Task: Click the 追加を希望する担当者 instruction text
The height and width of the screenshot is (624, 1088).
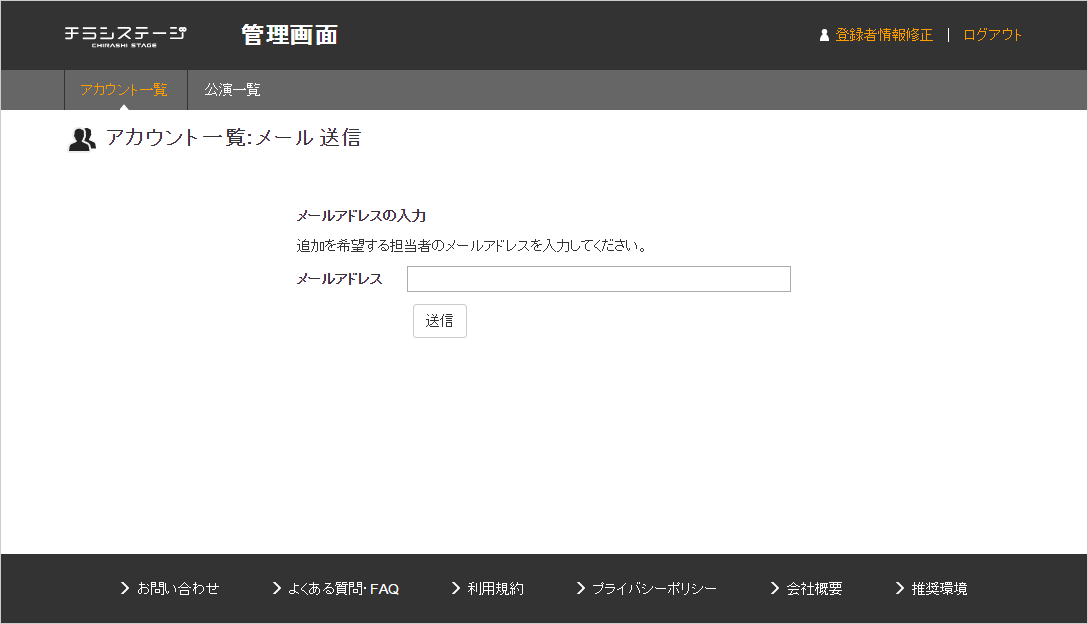Action: (472, 245)
